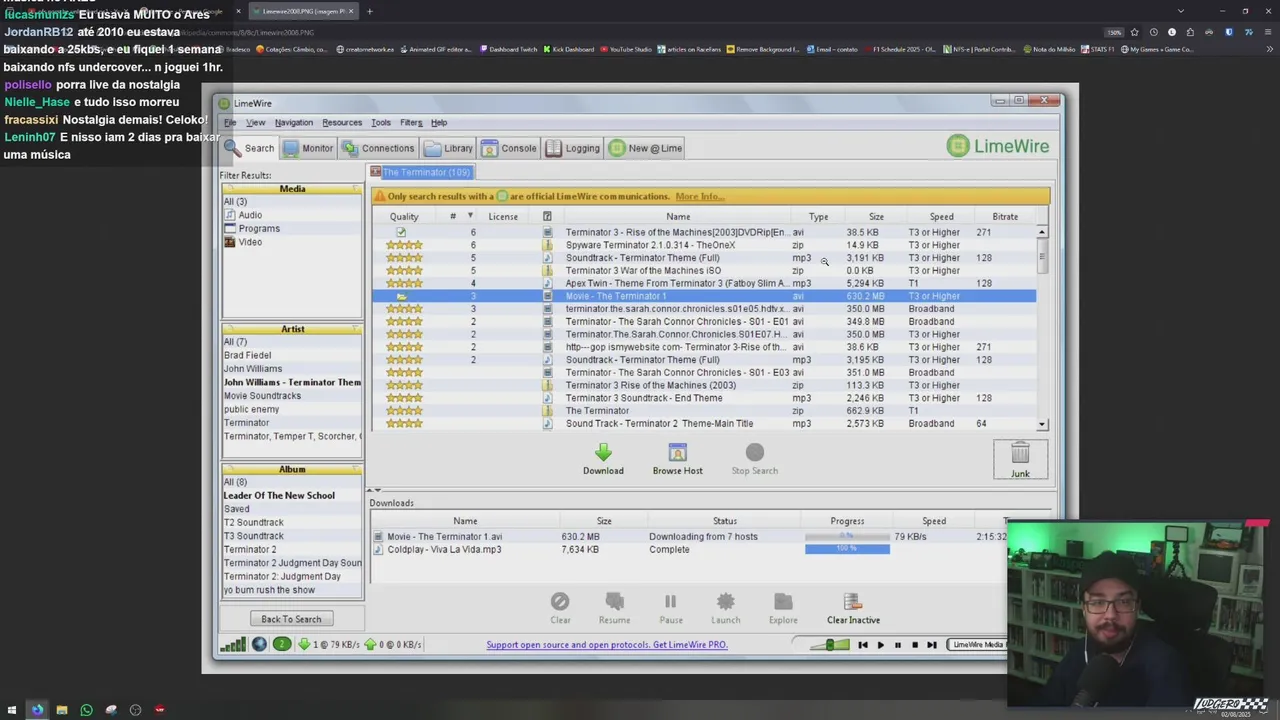Click the Speed column header in search results
Image resolution: width=1280 pixels, height=720 pixels.
pos(941,216)
